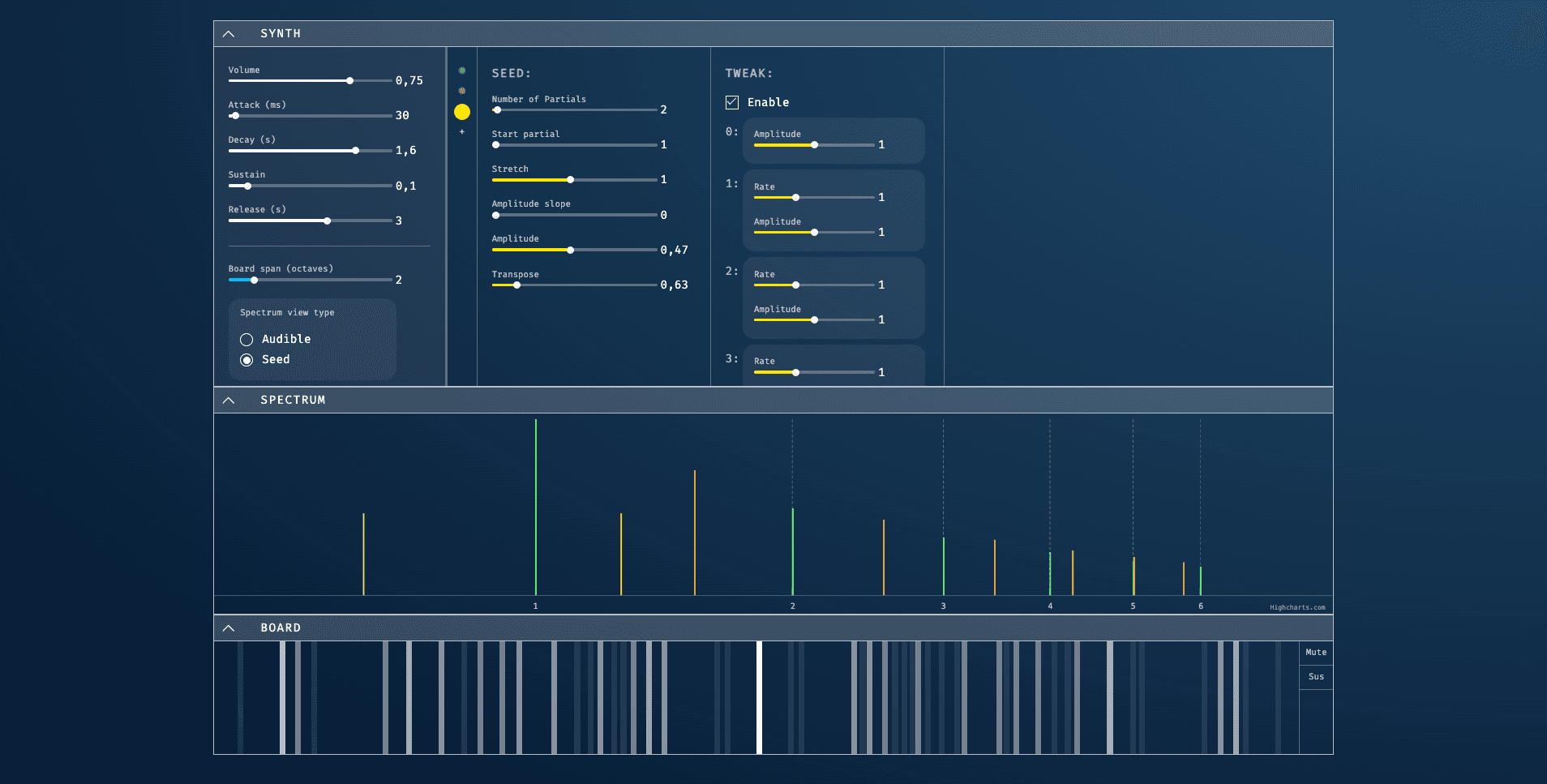Add a new partial set with plus icon
The height and width of the screenshot is (784, 1547).
tap(462, 132)
